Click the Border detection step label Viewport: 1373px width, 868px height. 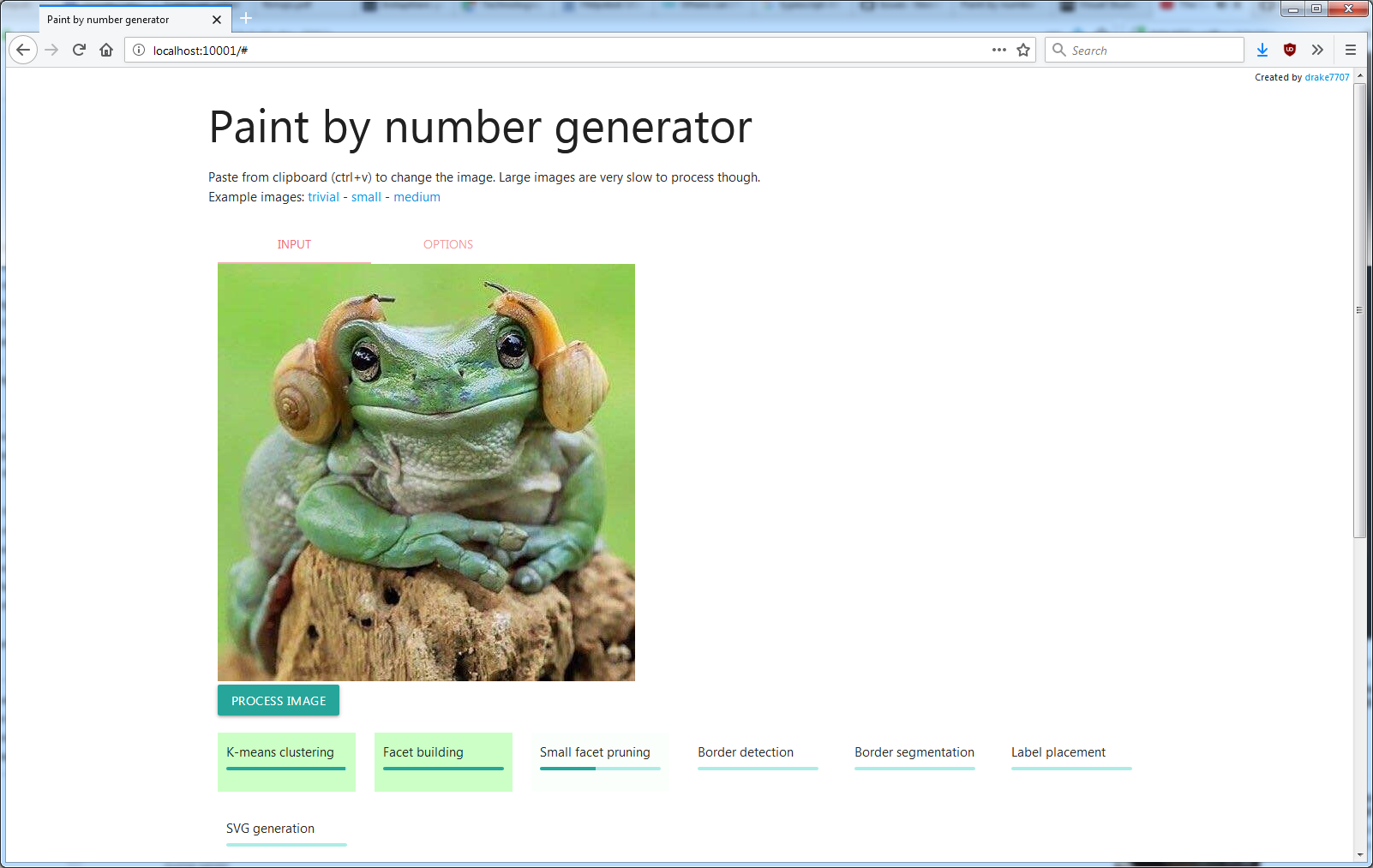[746, 752]
